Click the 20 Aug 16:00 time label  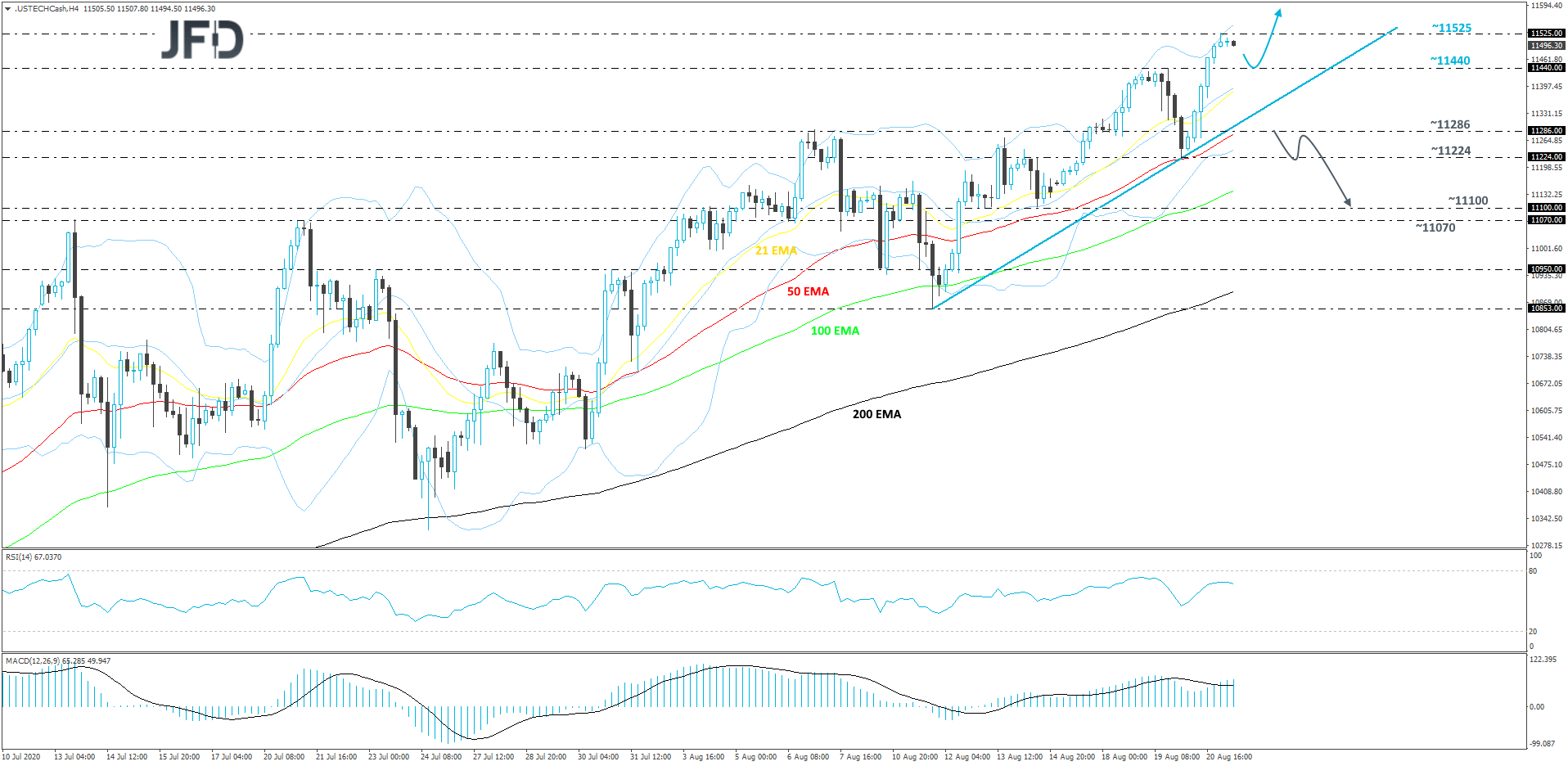point(1228,756)
